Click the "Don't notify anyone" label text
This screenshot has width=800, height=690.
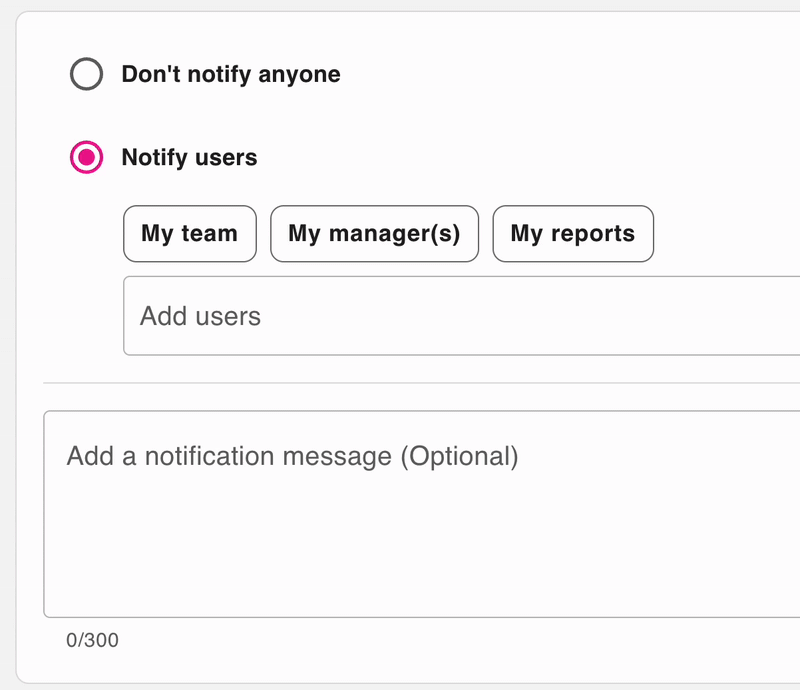(230, 75)
